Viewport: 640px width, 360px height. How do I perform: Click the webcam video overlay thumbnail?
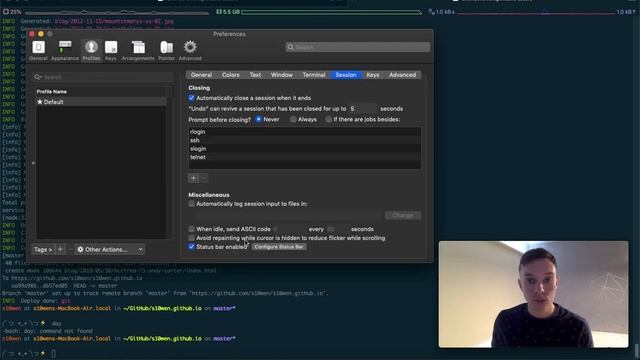533,294
